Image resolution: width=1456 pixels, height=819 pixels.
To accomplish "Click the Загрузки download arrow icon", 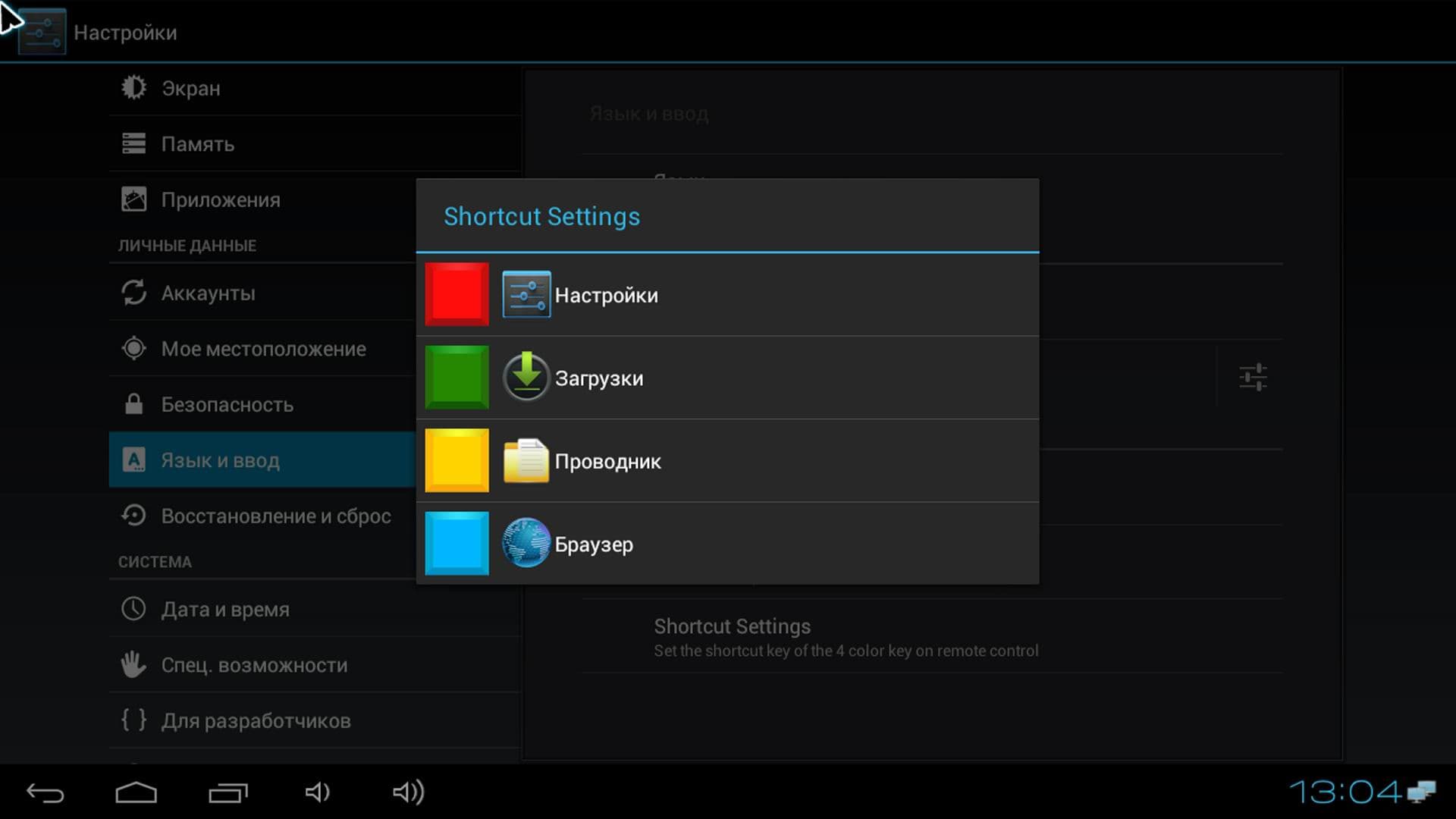I will tap(526, 377).
